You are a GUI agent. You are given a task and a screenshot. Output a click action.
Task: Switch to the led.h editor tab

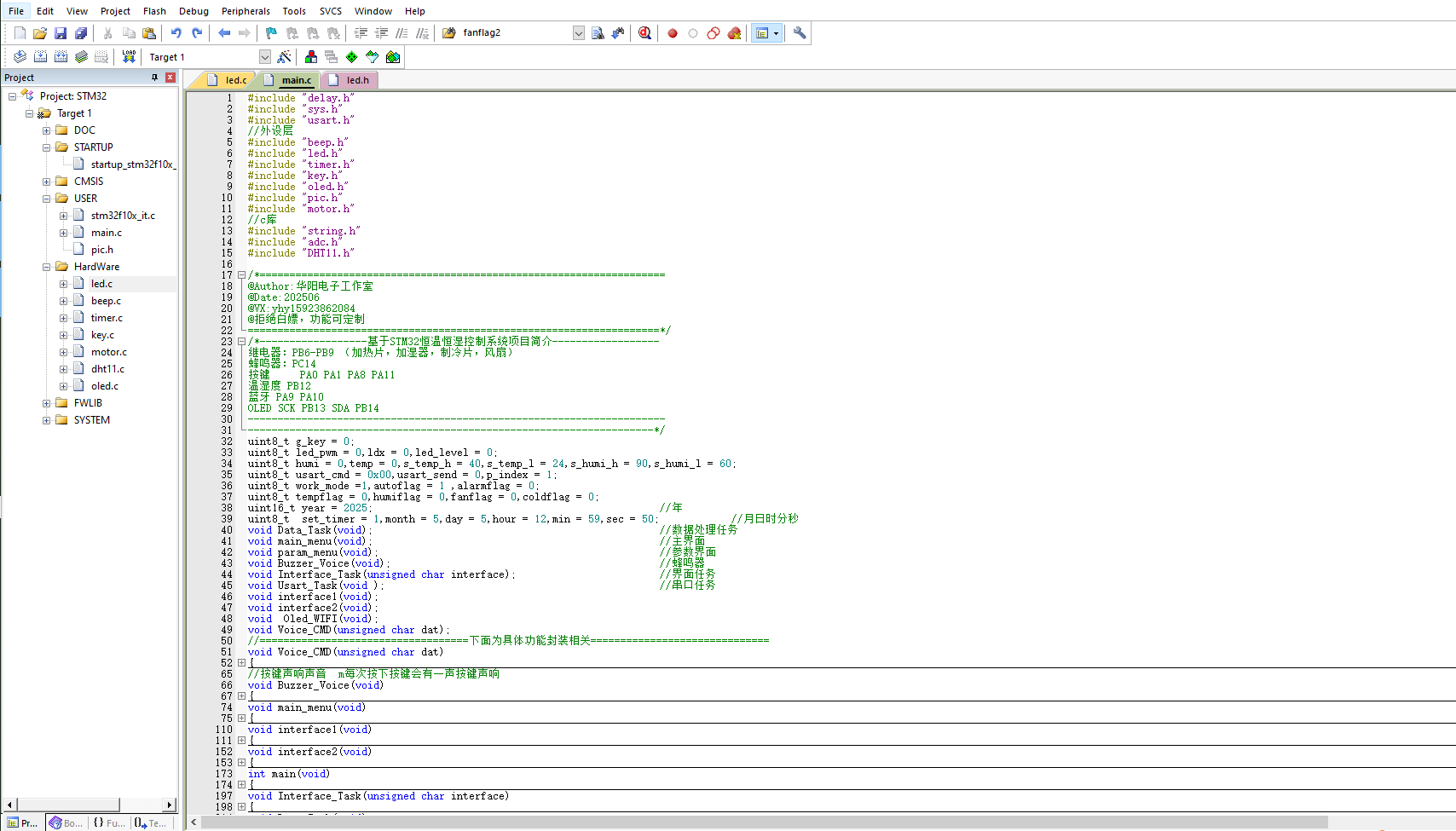(x=350, y=80)
